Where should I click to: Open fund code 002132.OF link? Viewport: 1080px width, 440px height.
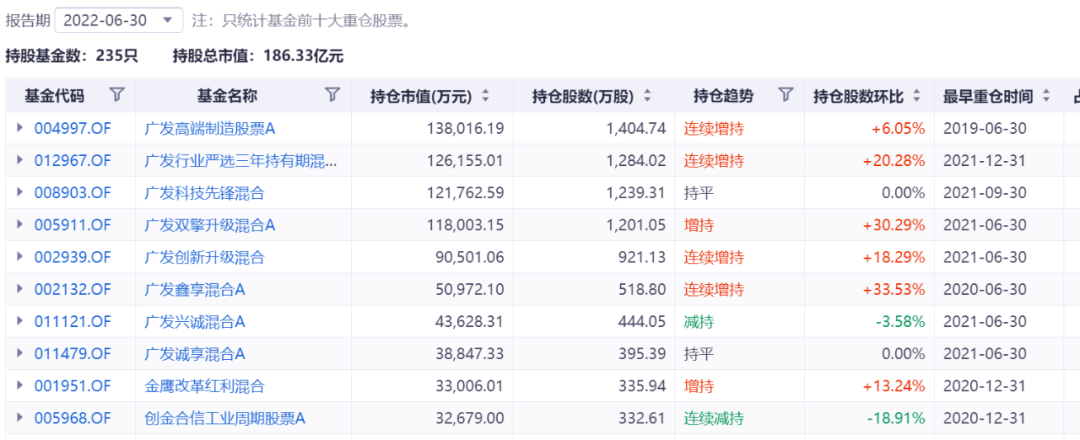coord(72,290)
